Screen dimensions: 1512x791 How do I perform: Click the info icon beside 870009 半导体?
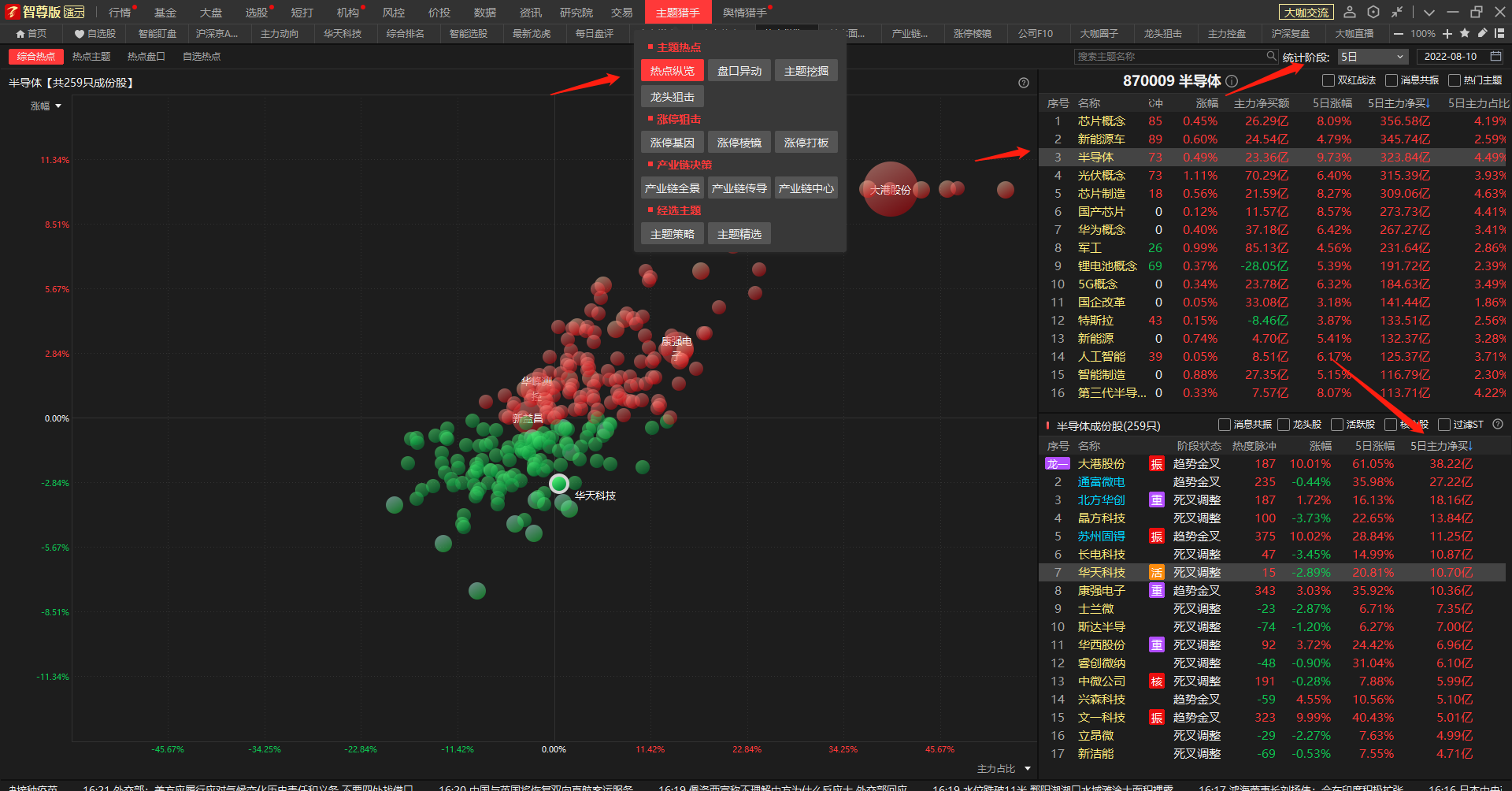coord(1232,81)
